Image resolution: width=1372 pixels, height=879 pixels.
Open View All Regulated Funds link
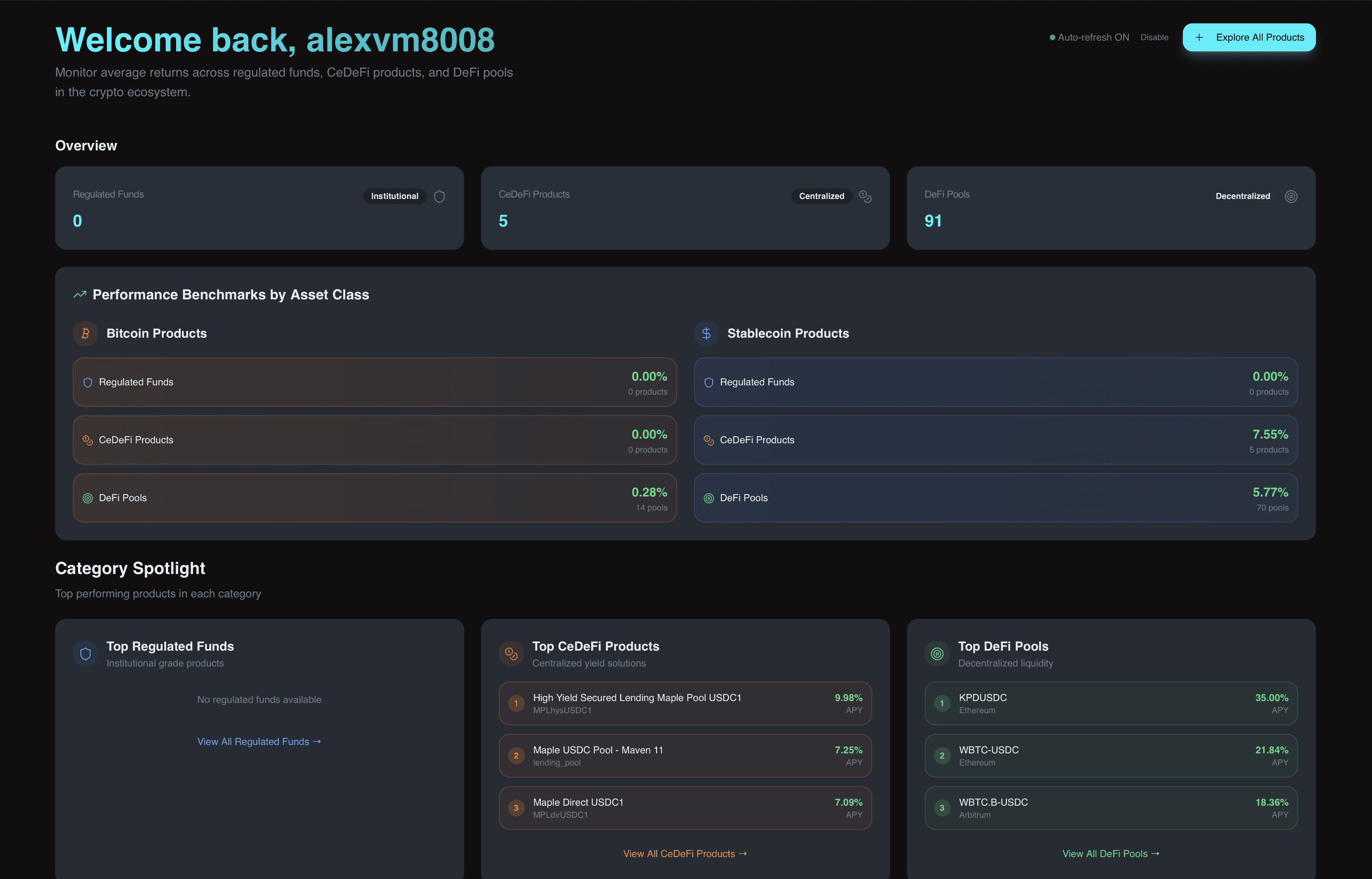259,741
